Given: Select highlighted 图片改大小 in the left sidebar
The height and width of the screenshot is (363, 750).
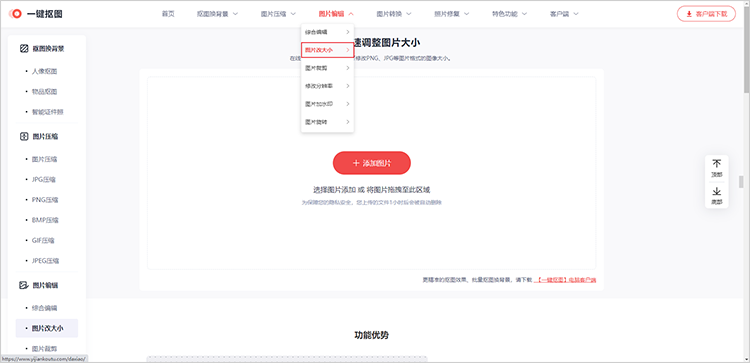Looking at the screenshot, I should coord(47,329).
